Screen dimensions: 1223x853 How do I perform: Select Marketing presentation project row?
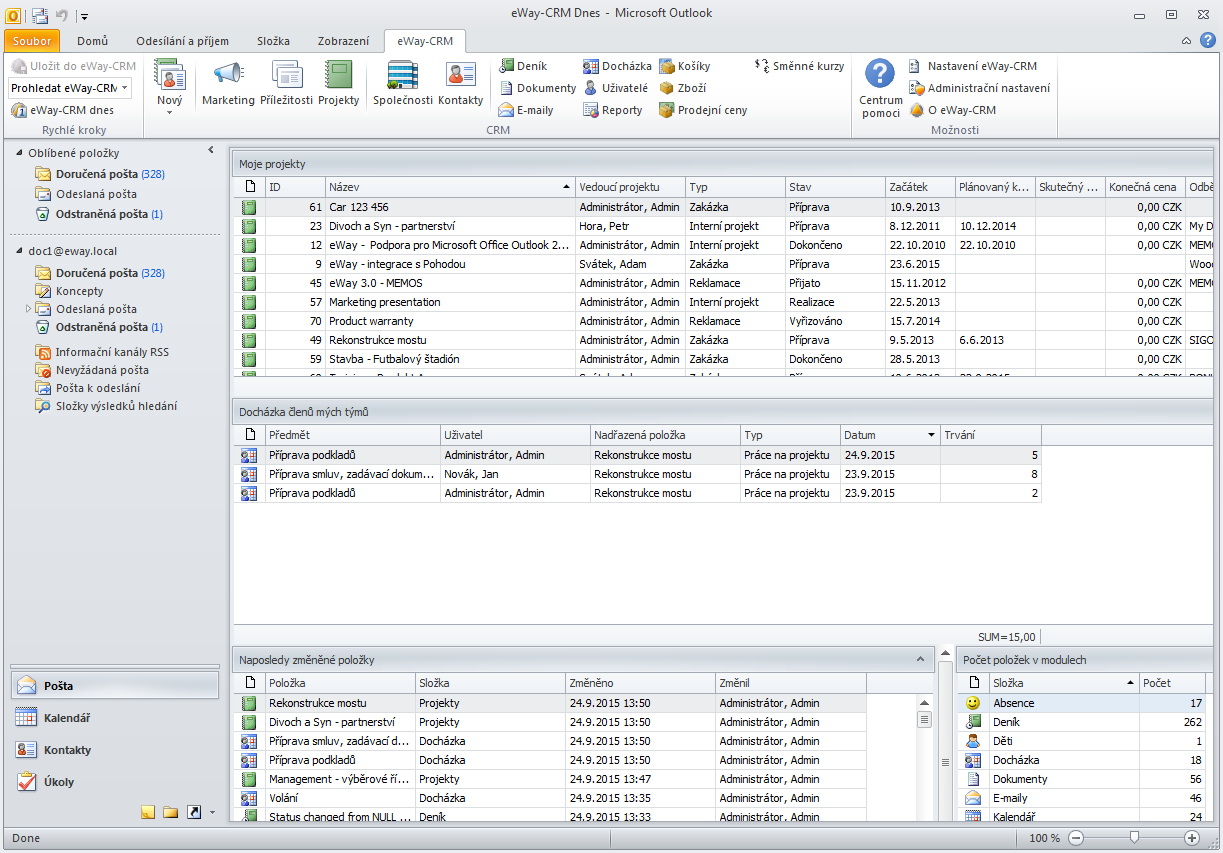724,302
